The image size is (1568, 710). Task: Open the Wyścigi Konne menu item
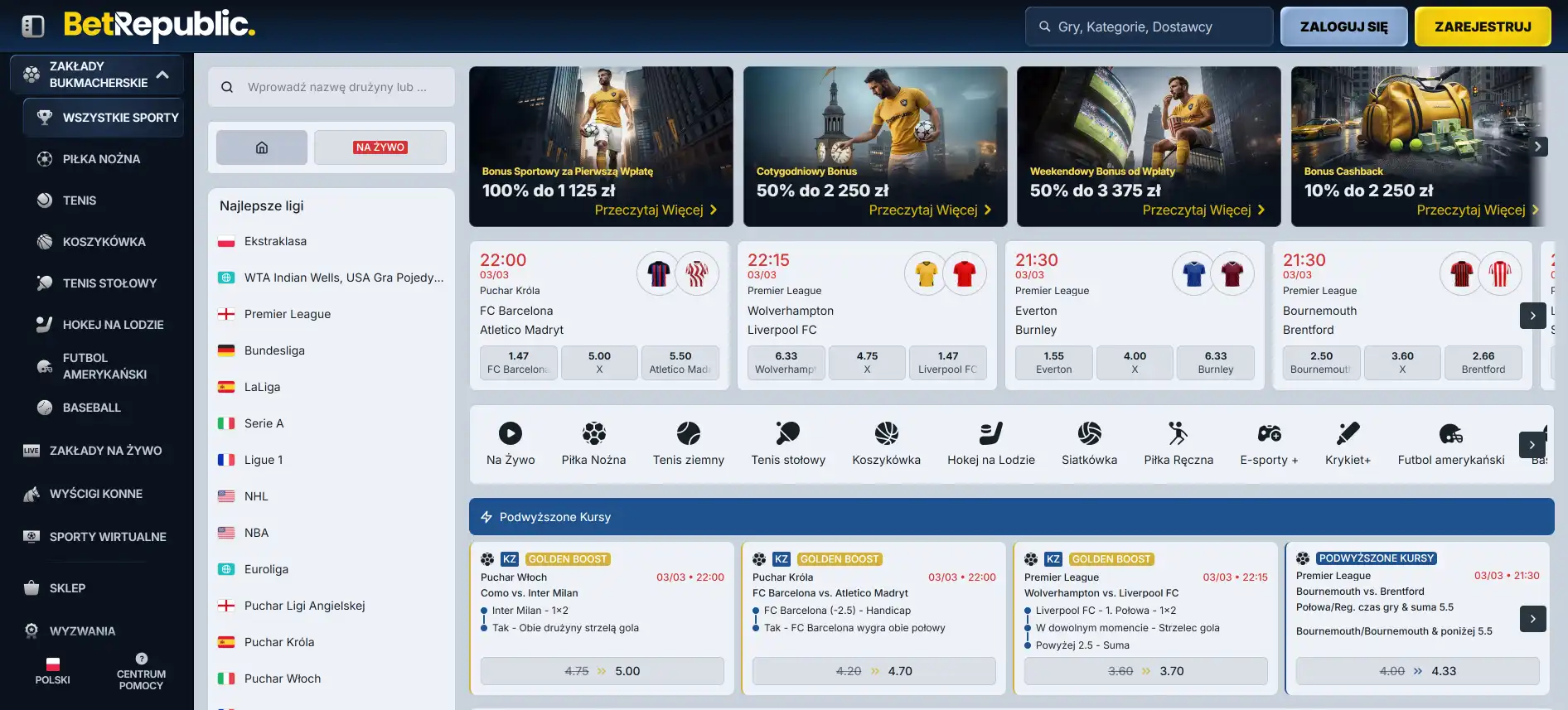(x=96, y=494)
